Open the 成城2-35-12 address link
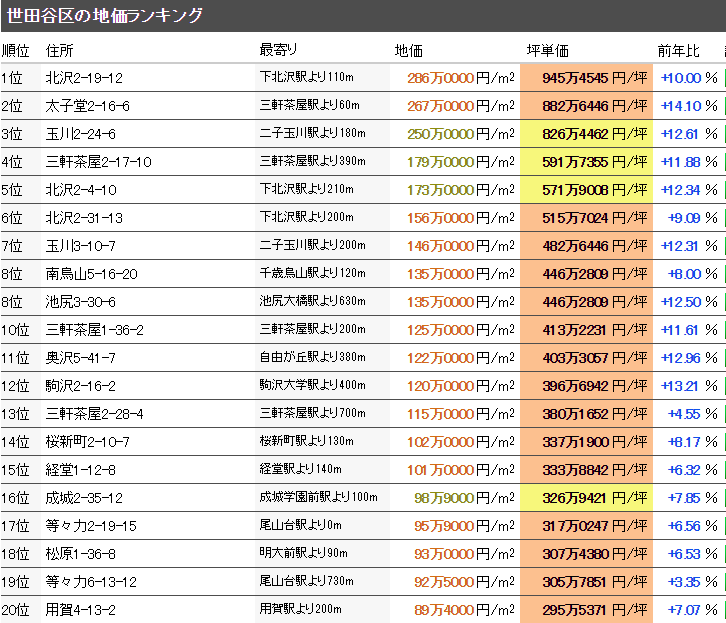The width and height of the screenshot is (726, 623). [84, 498]
